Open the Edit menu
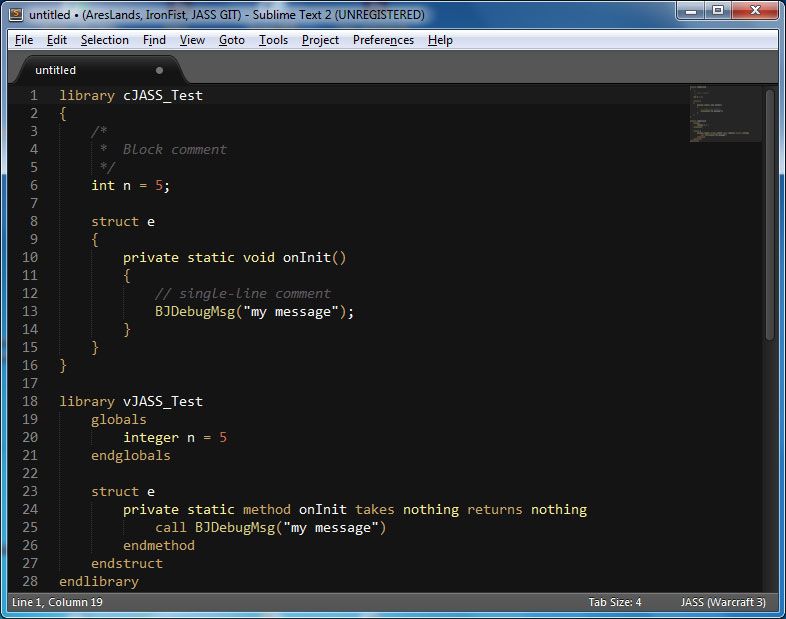The image size is (786, 619). [57, 40]
